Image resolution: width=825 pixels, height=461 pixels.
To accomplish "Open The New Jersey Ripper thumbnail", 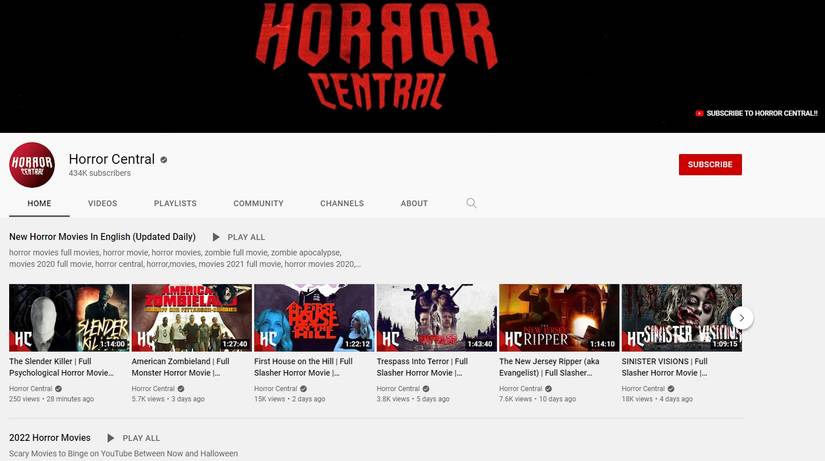I will [559, 318].
